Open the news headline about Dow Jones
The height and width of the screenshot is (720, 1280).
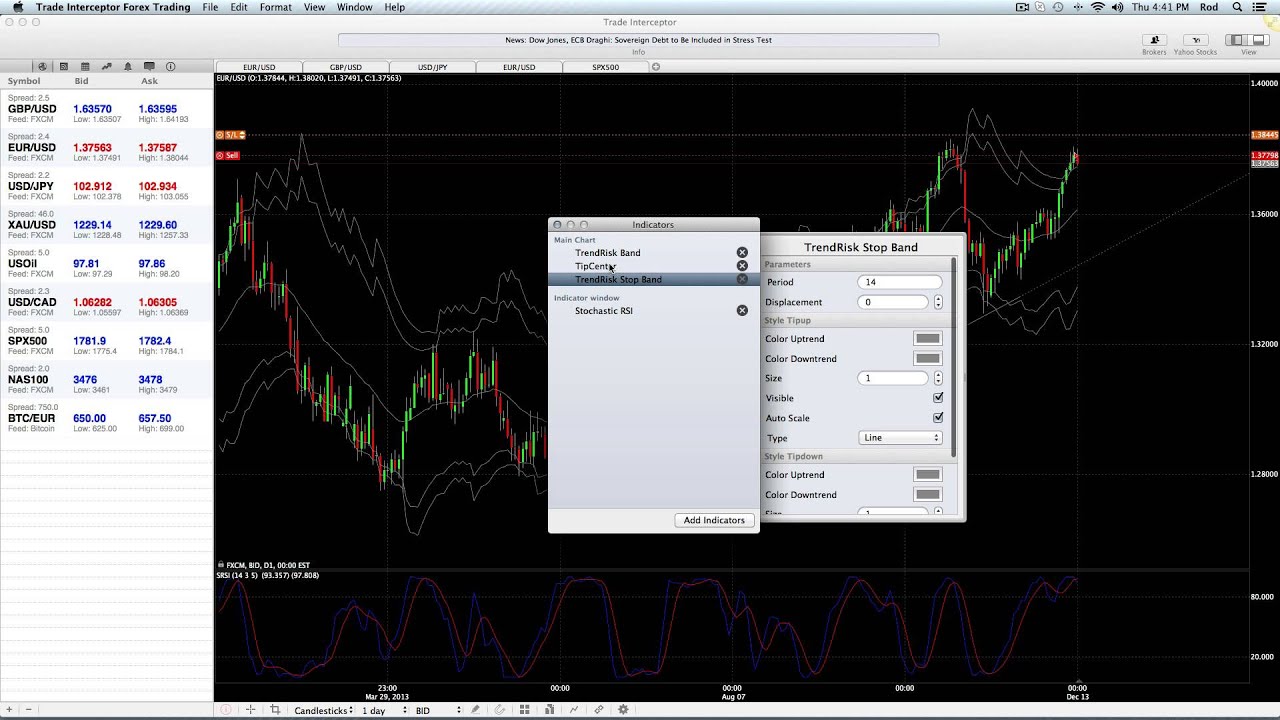[x=638, y=40]
